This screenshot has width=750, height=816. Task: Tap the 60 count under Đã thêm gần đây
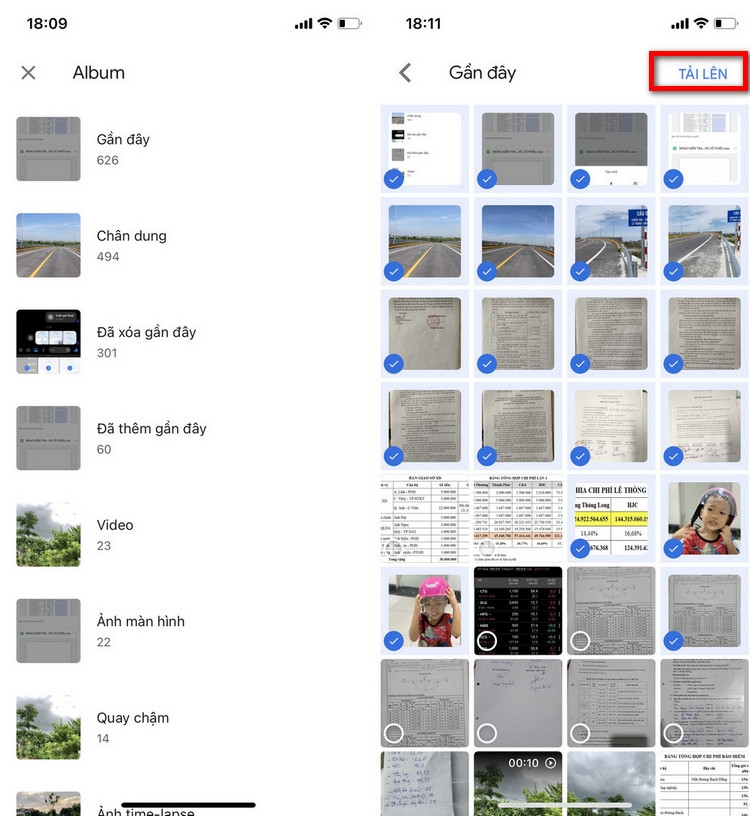(x=104, y=449)
